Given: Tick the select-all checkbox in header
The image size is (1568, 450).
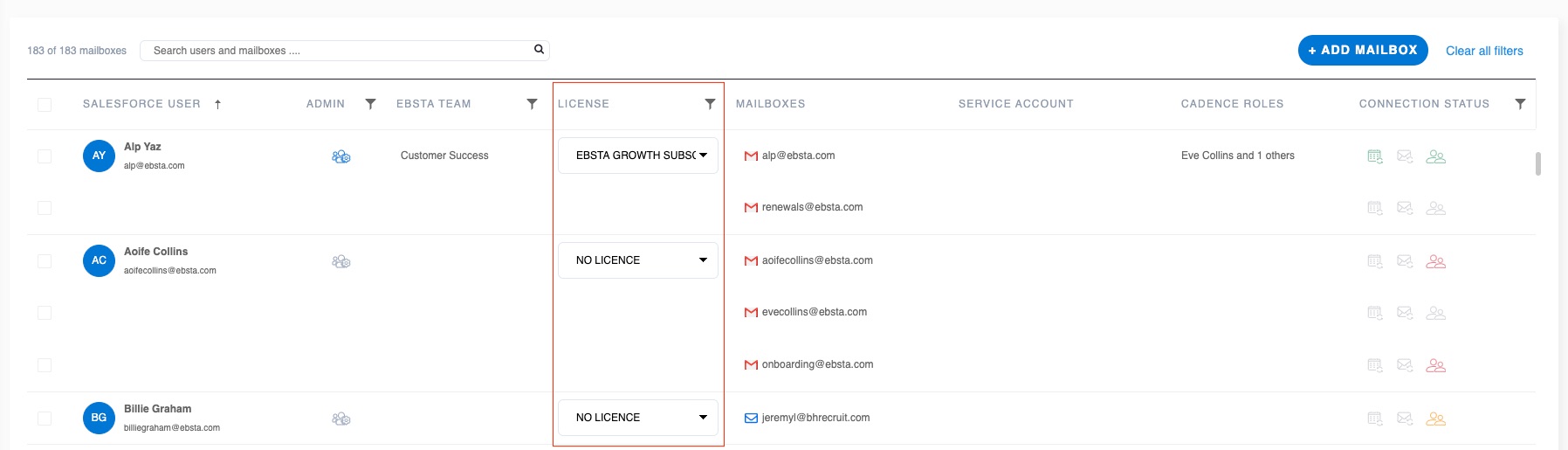Looking at the screenshot, I should pyautogui.click(x=45, y=105).
